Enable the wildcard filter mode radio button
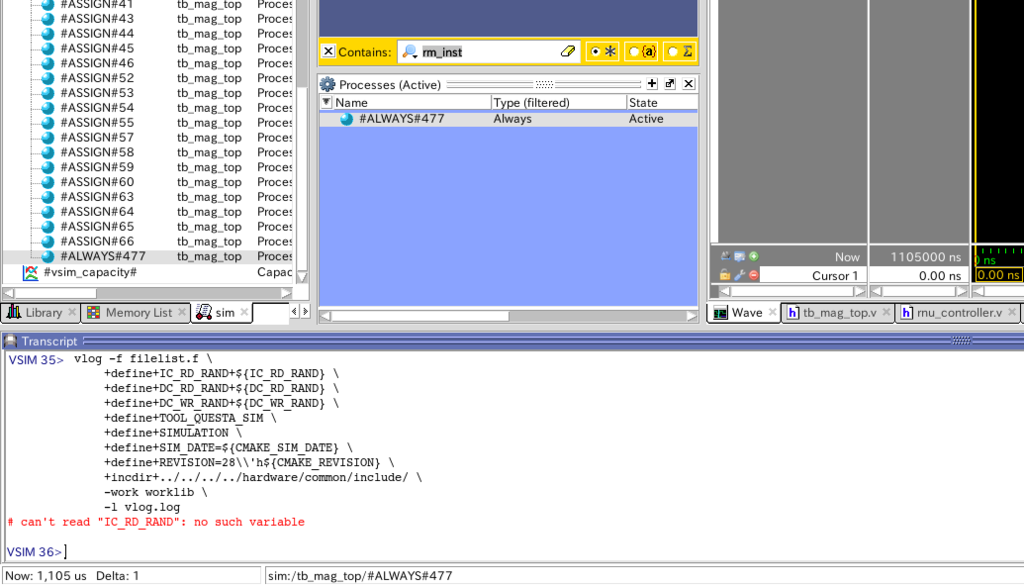The height and width of the screenshot is (585, 1024). 604,51
